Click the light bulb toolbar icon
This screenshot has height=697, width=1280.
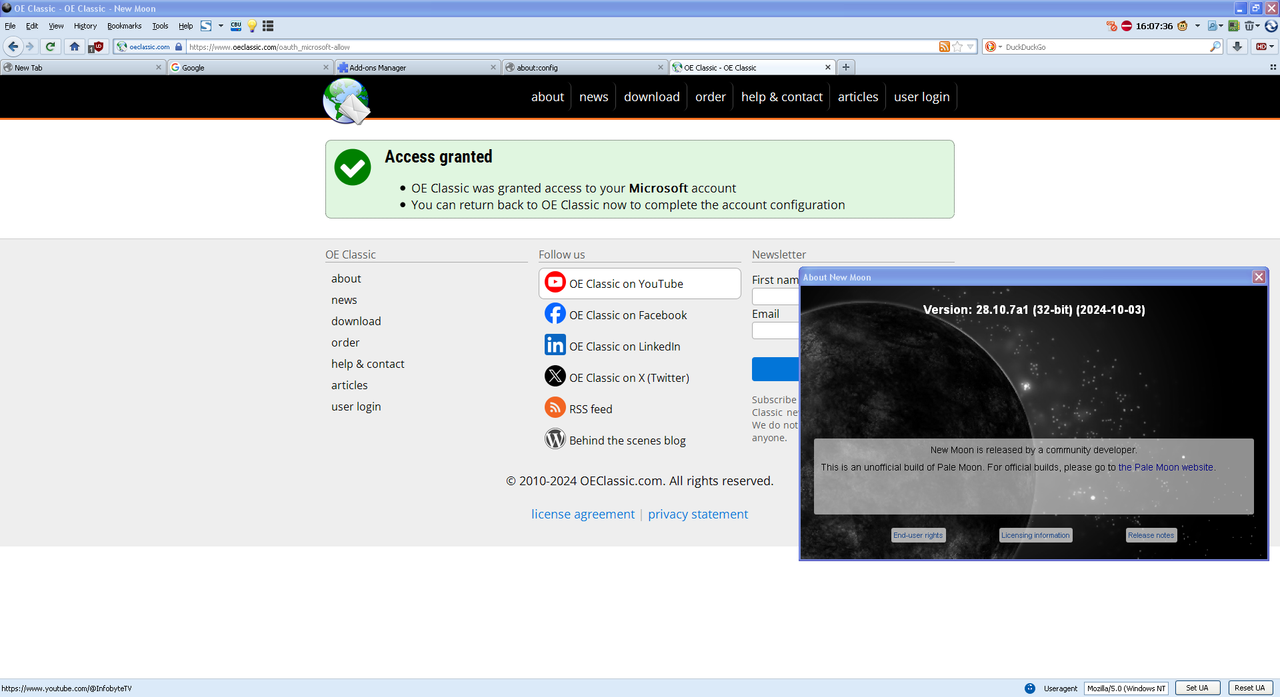click(x=252, y=26)
